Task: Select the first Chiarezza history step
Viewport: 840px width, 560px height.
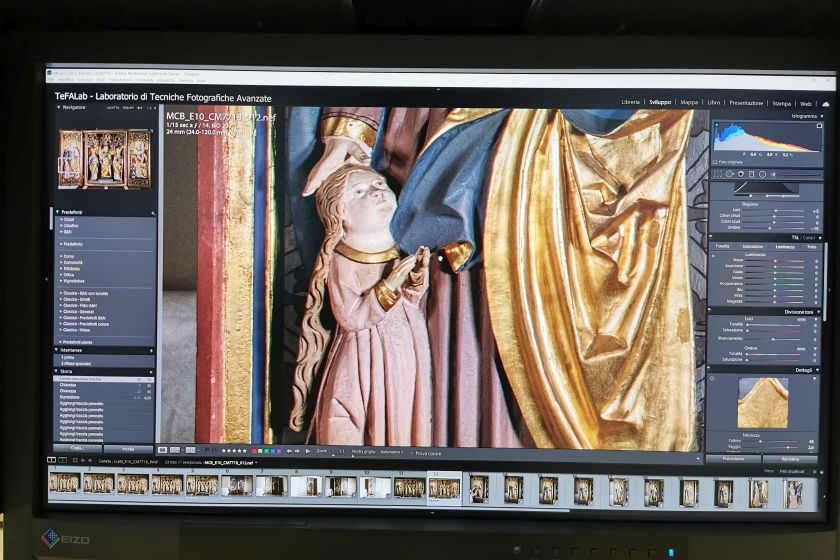Action: (x=104, y=385)
